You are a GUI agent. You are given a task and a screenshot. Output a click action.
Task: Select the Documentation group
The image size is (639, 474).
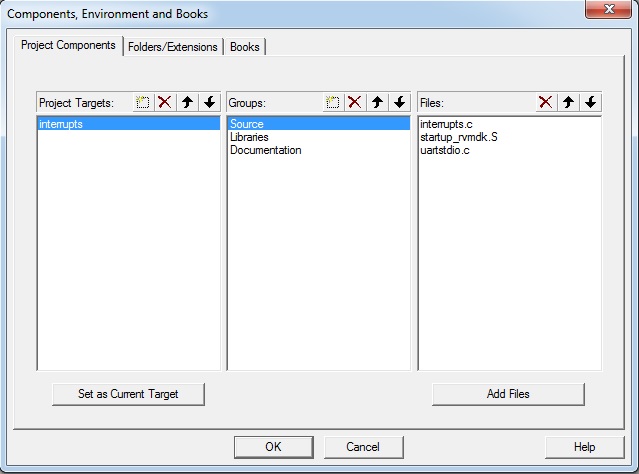tap(319, 150)
